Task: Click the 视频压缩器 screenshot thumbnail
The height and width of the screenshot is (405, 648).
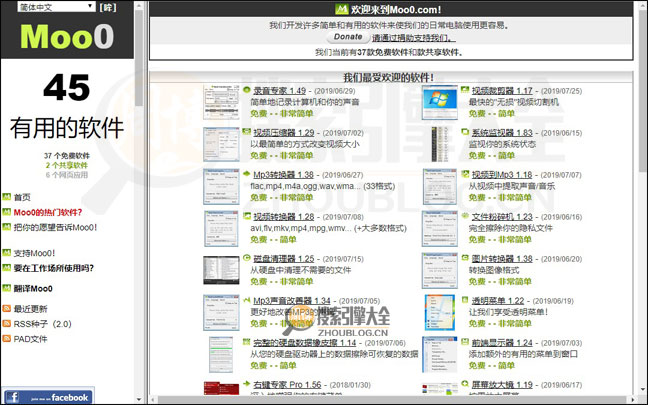Action: (x=221, y=144)
